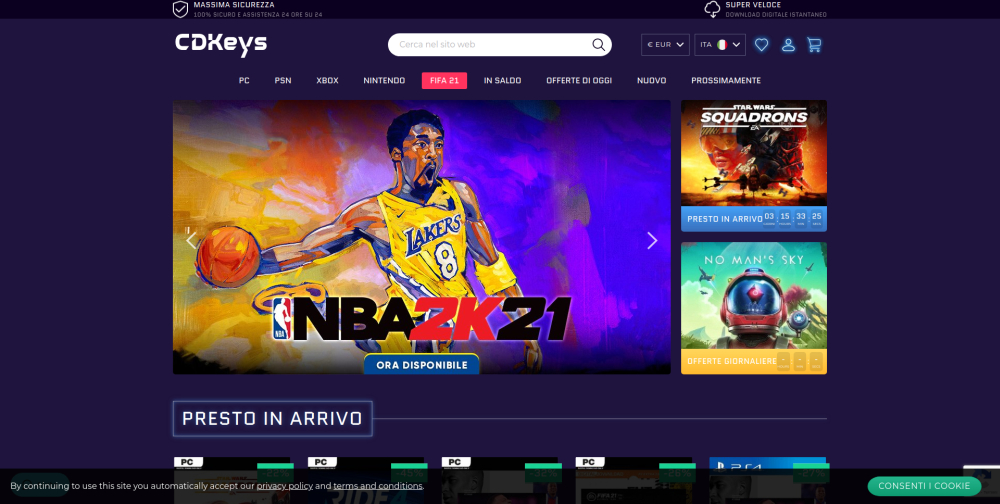Open the shopping cart icon

(x=814, y=45)
